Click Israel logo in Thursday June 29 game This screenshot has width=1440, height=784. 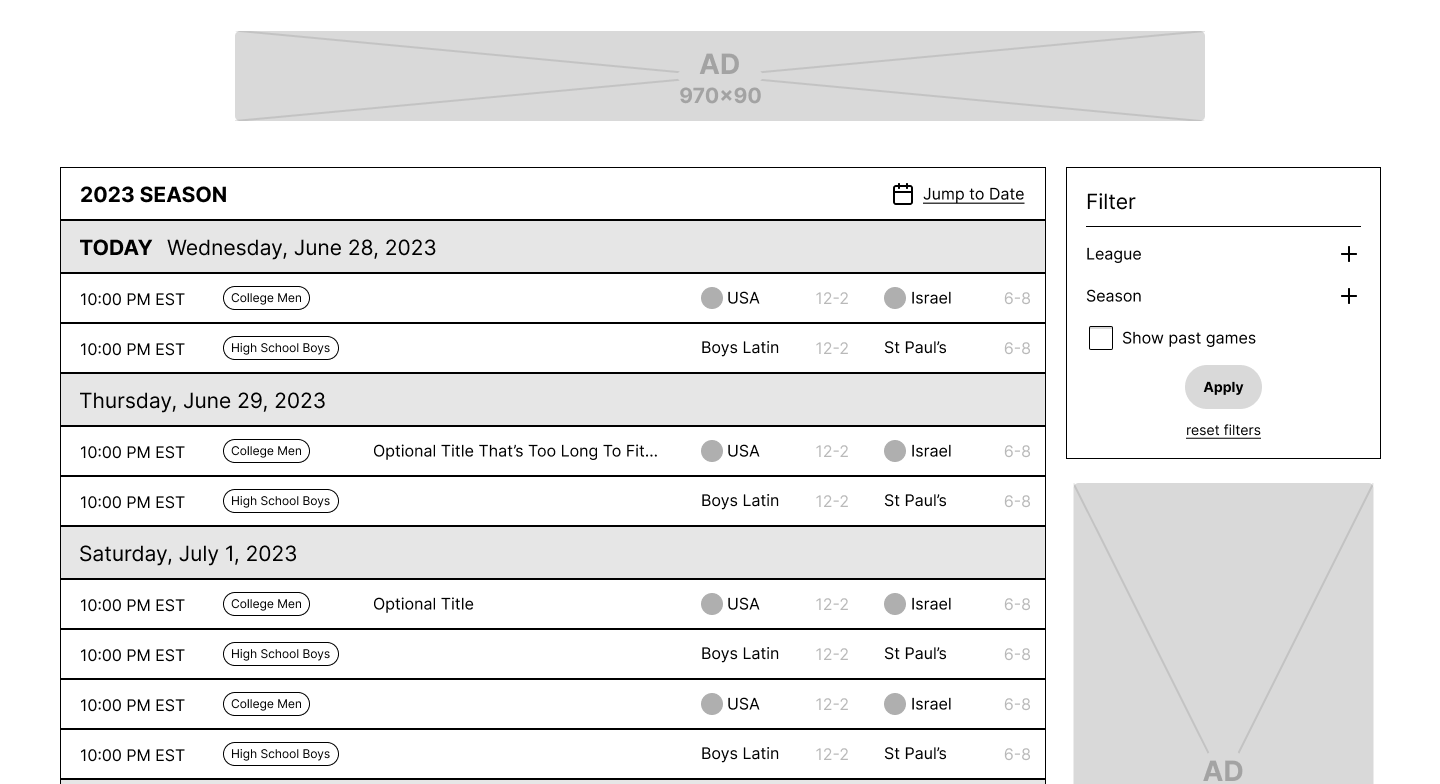click(x=895, y=451)
